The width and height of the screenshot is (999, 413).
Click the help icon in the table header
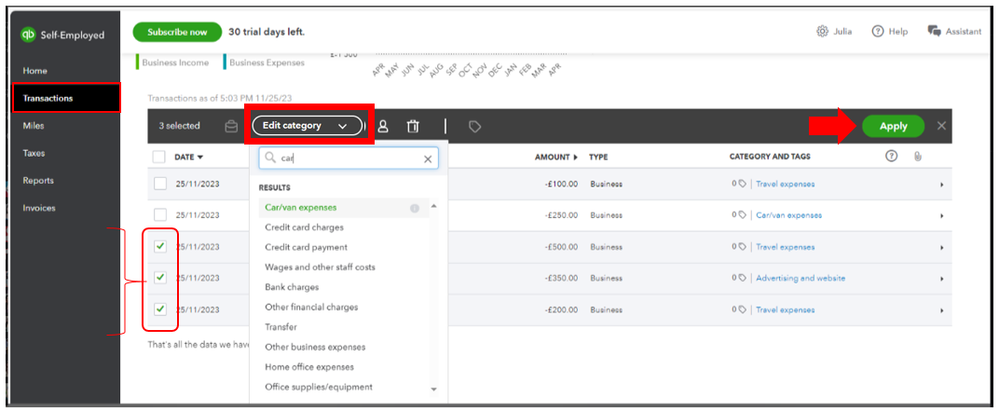[x=891, y=156]
